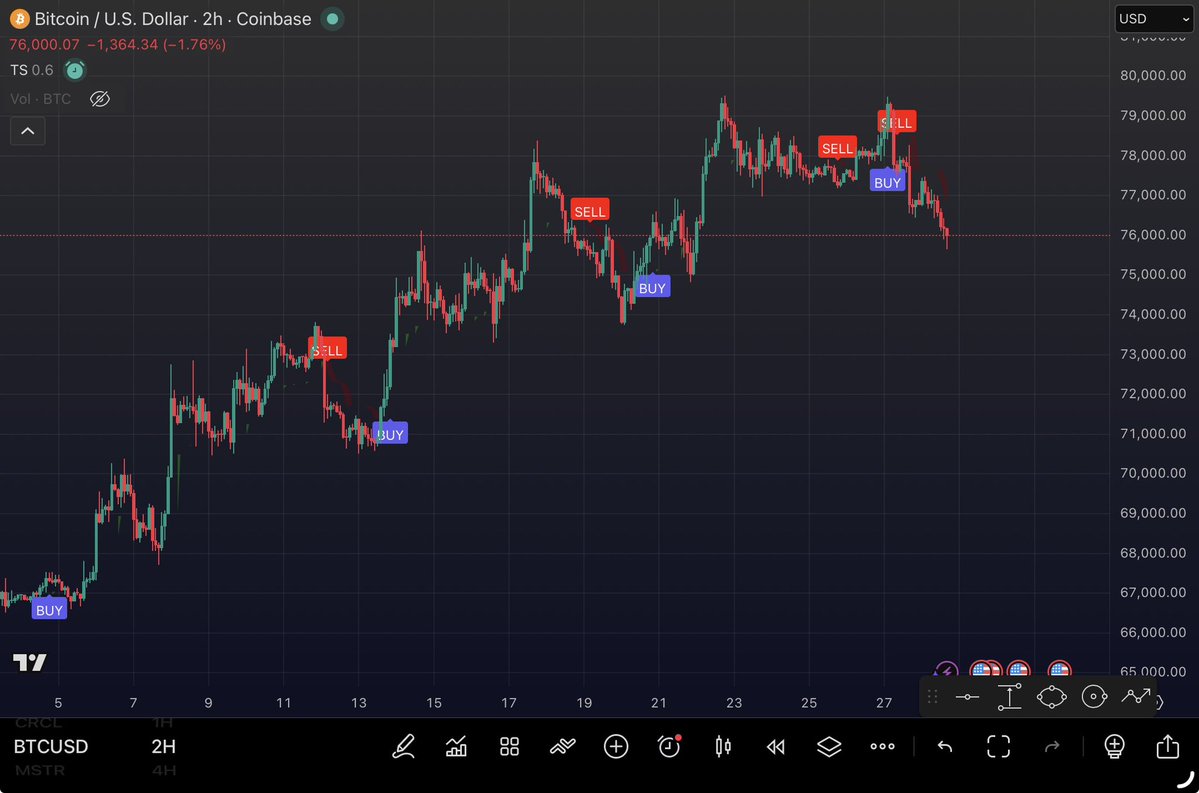Tap the purple lightning event marker
This screenshot has height=793, width=1199.
tap(946, 671)
